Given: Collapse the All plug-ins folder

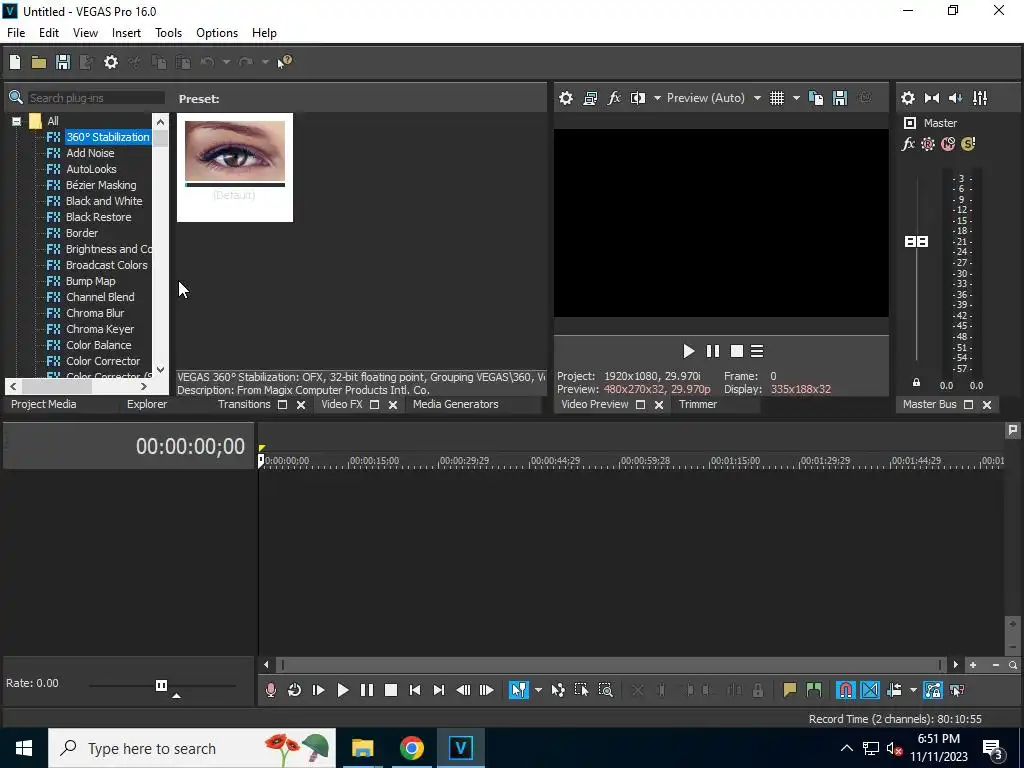Looking at the screenshot, I should [16, 121].
